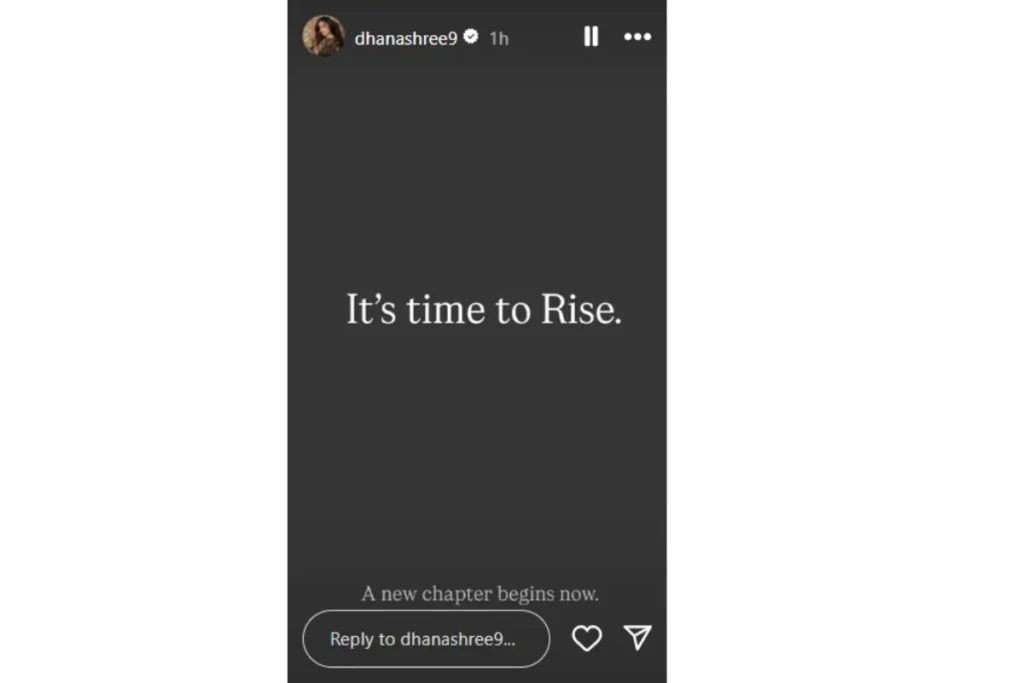Click the blank white area left of the story

144,342
